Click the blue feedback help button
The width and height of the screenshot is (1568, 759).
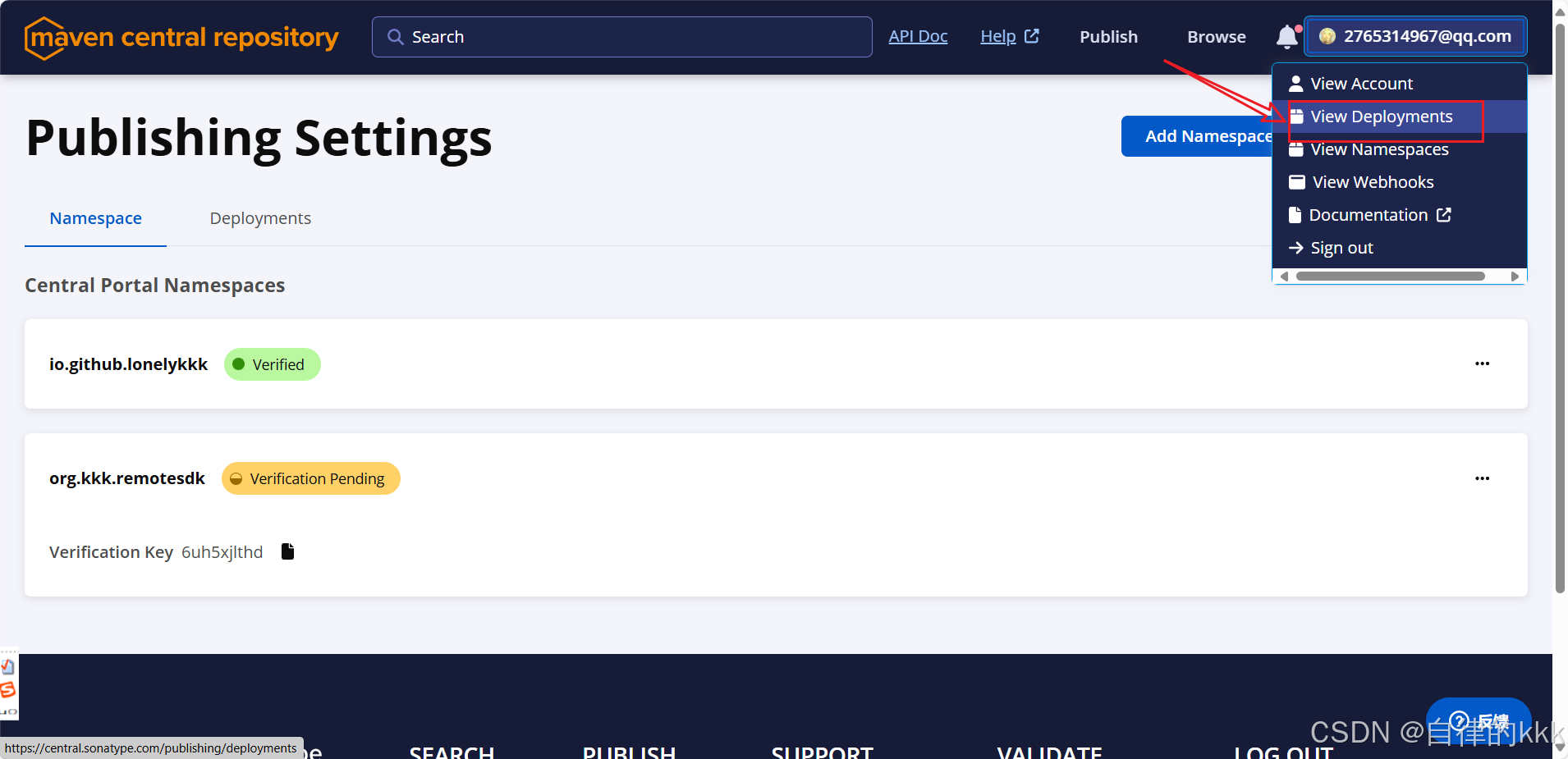pos(1479,722)
